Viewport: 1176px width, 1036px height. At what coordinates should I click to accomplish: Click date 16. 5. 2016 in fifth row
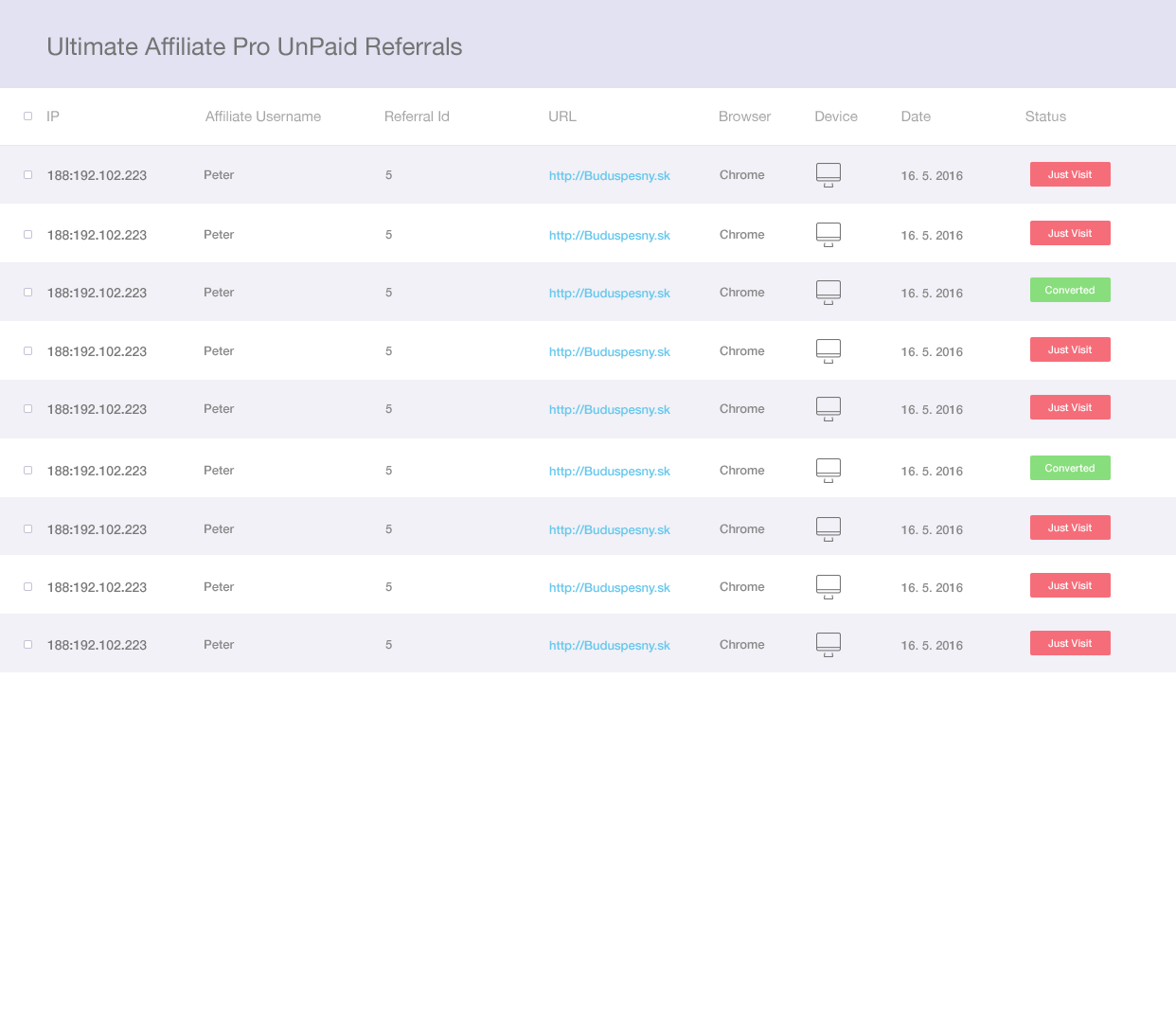(932, 410)
